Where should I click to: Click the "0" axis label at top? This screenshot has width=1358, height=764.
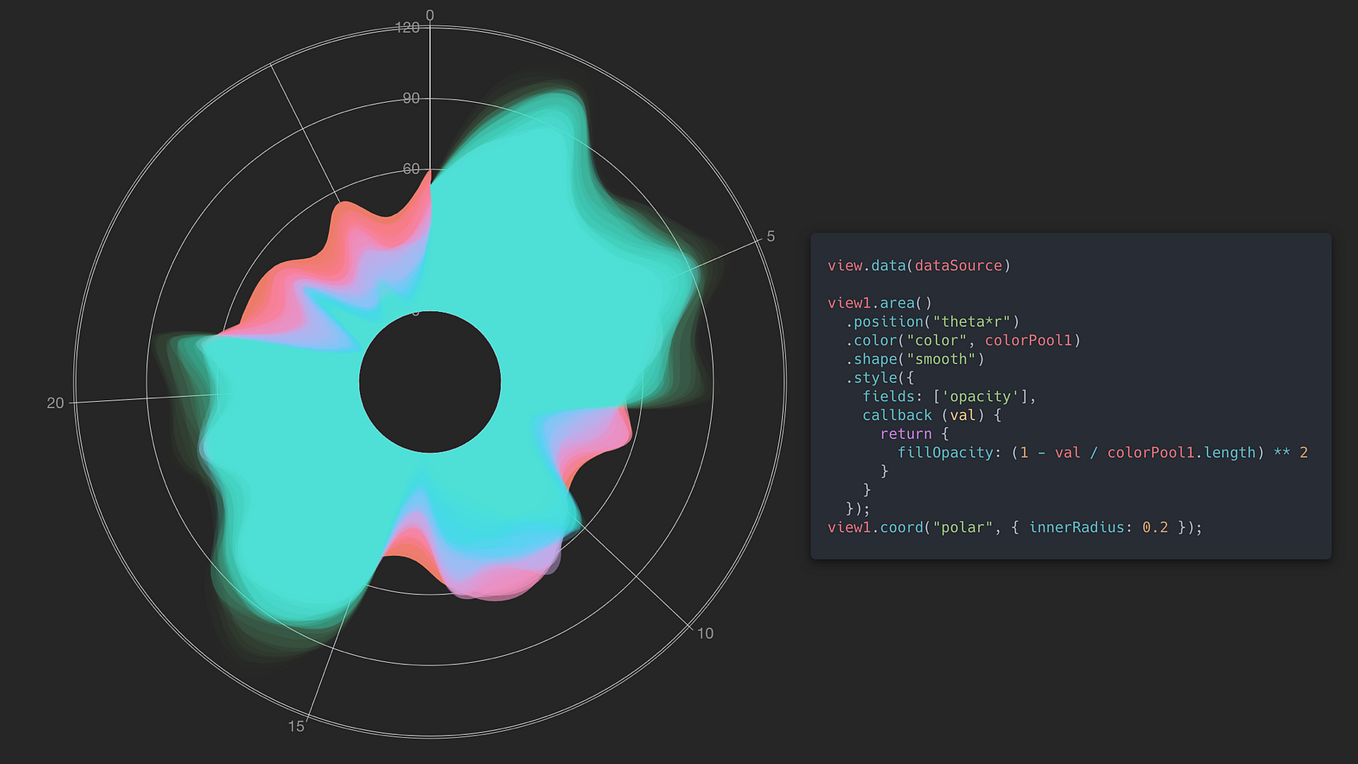pyautogui.click(x=429, y=15)
